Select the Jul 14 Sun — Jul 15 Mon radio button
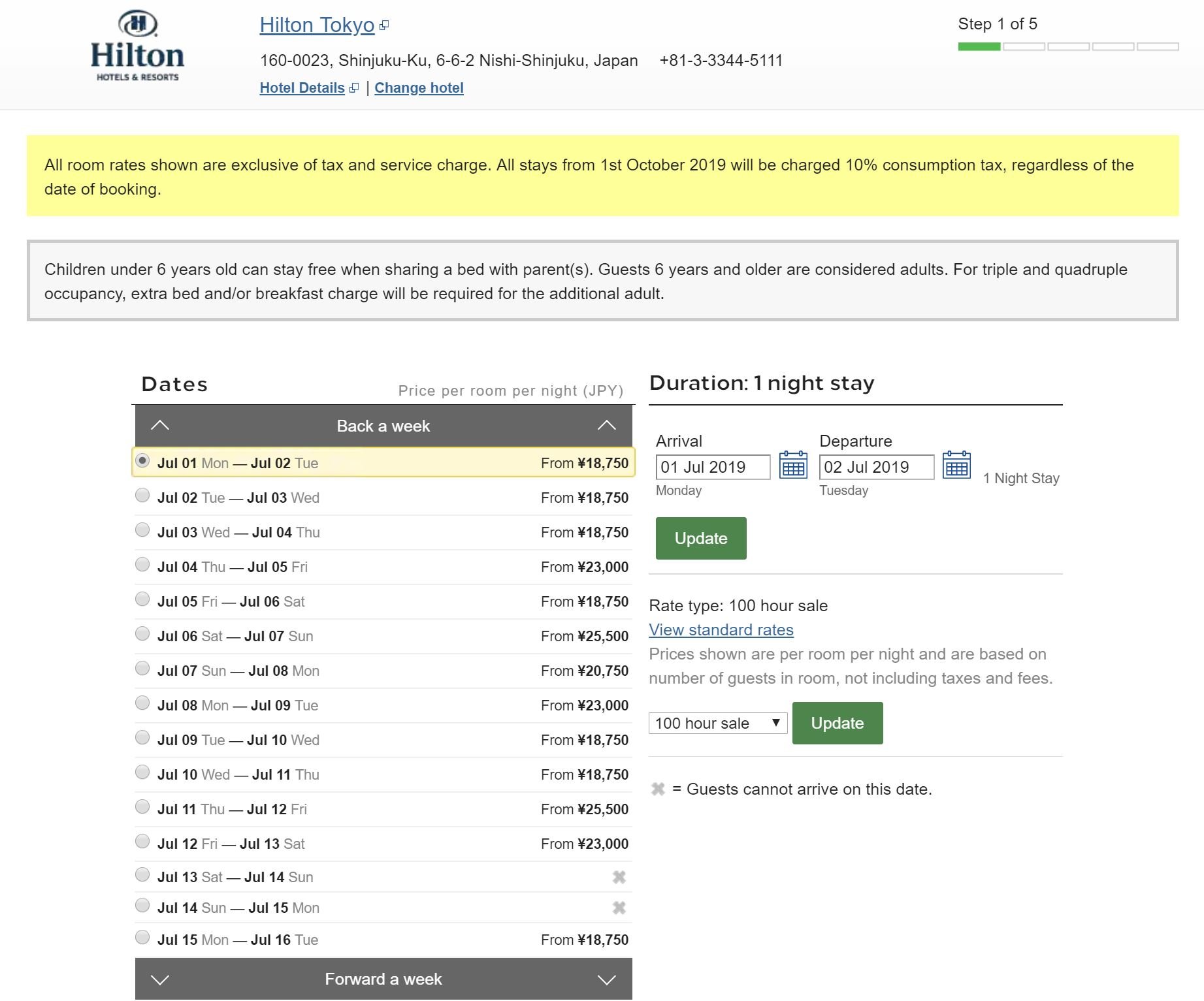The image size is (1204, 1001). [x=142, y=905]
